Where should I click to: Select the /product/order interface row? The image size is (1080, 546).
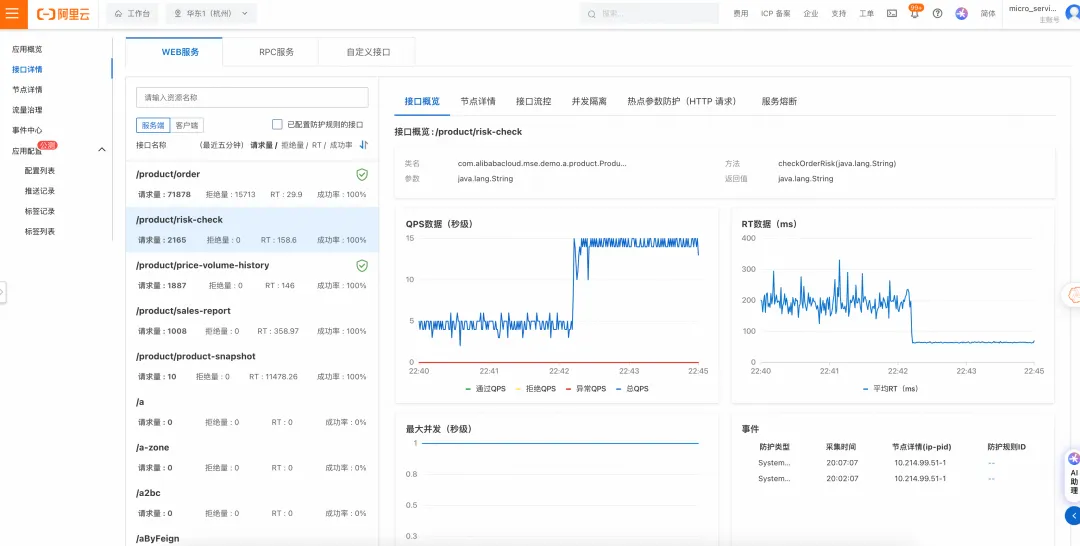pos(252,185)
